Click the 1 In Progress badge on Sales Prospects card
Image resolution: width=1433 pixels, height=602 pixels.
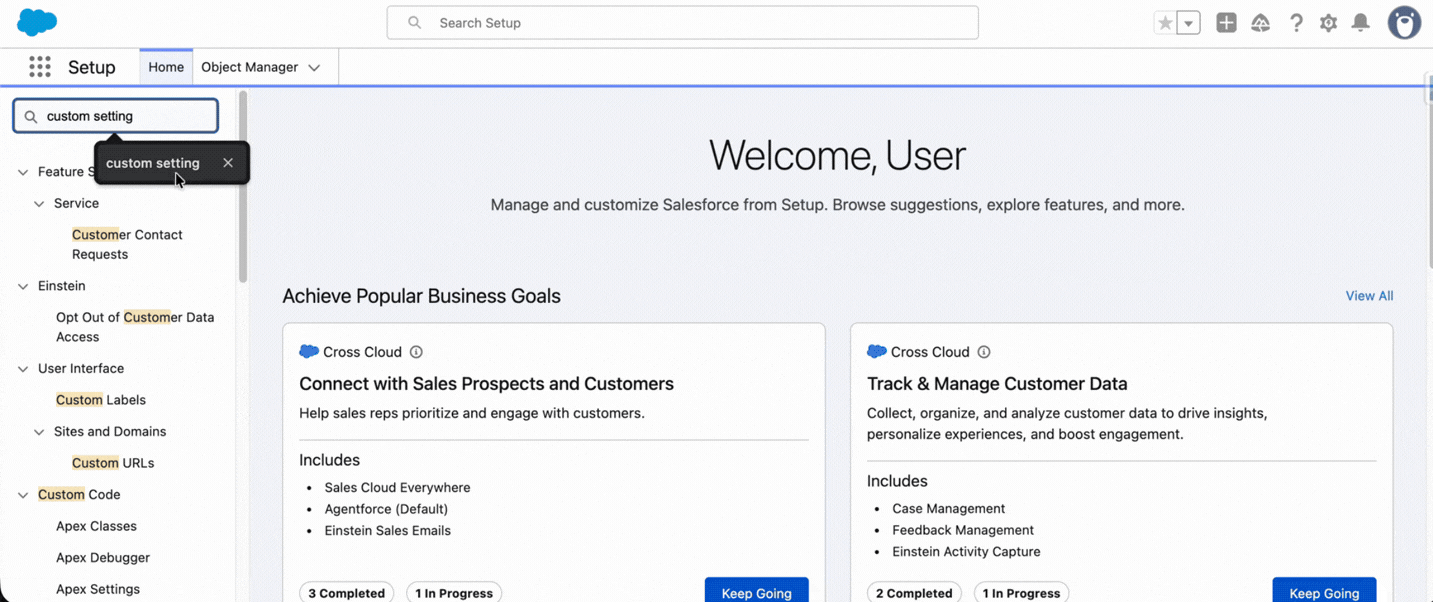[x=454, y=592]
